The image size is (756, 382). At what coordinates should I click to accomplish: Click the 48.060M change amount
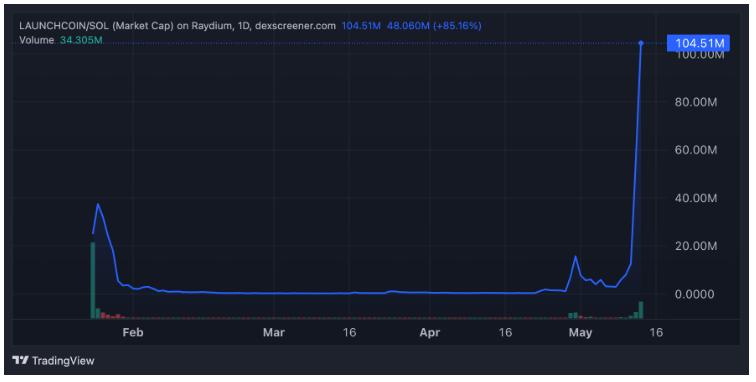coord(408,26)
